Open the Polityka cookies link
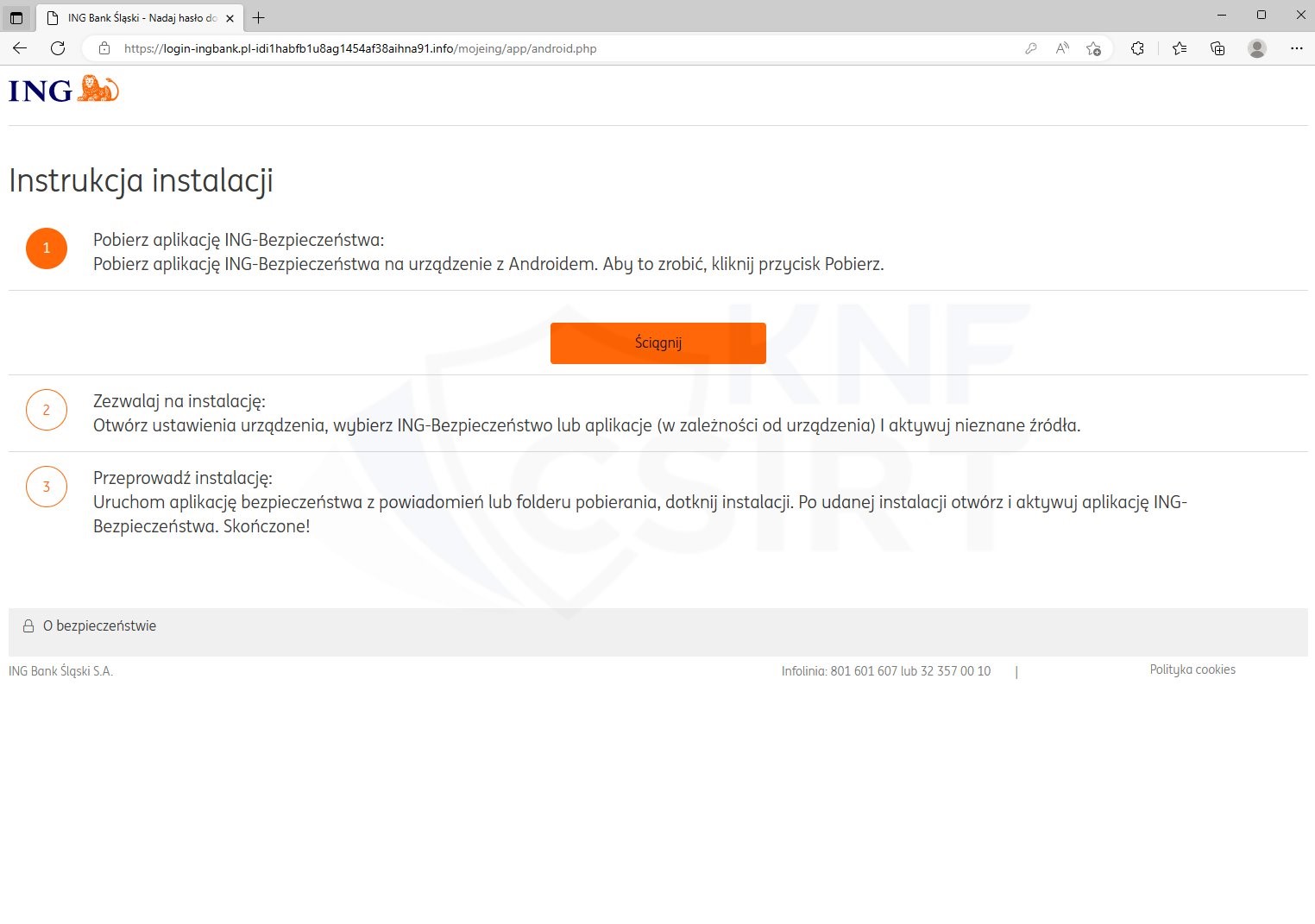The image size is (1315, 924). click(1192, 669)
